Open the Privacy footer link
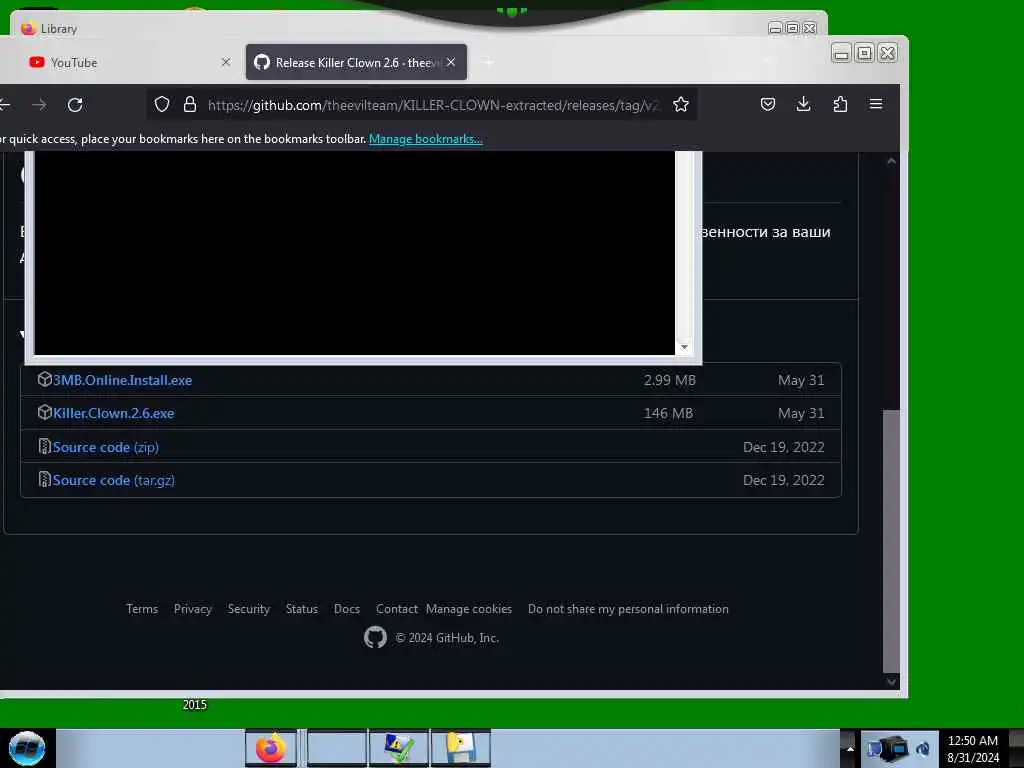 click(x=193, y=609)
